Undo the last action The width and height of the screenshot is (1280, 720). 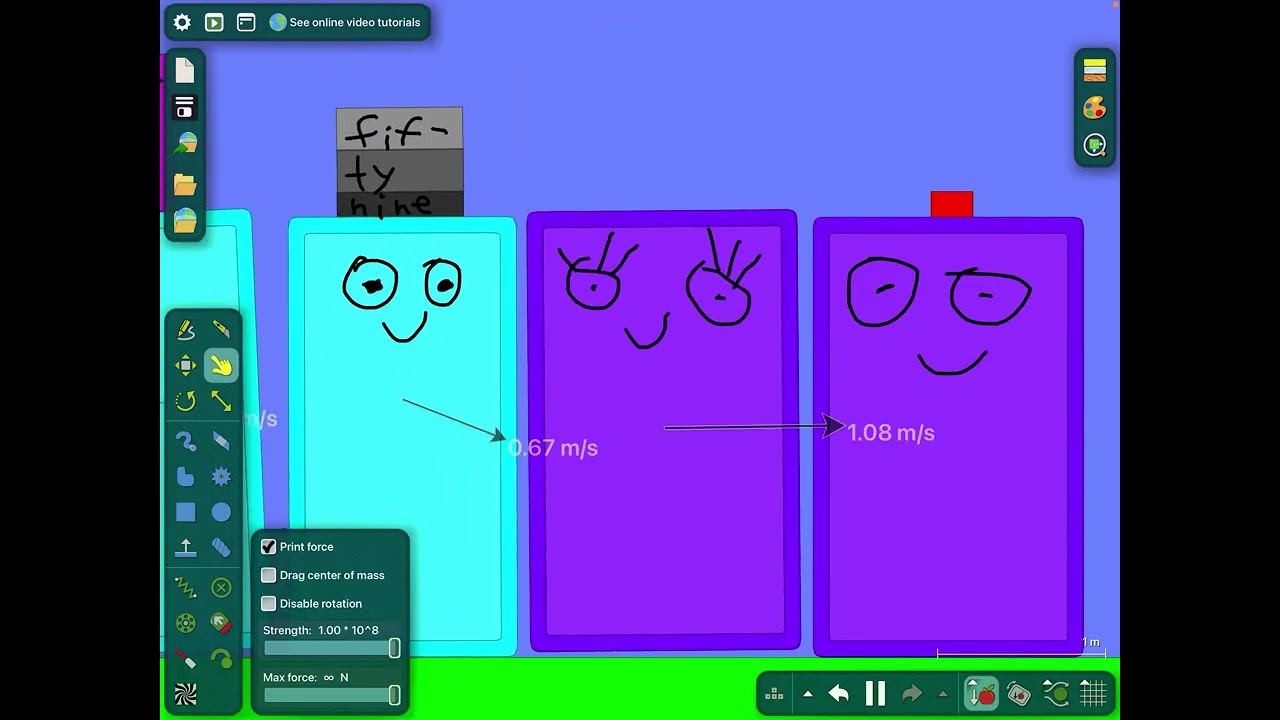point(839,694)
